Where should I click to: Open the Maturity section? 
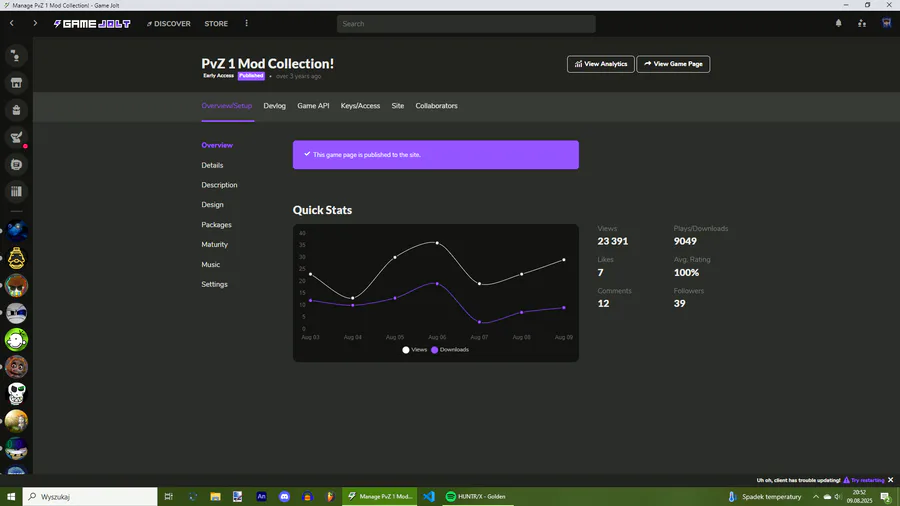coord(215,244)
